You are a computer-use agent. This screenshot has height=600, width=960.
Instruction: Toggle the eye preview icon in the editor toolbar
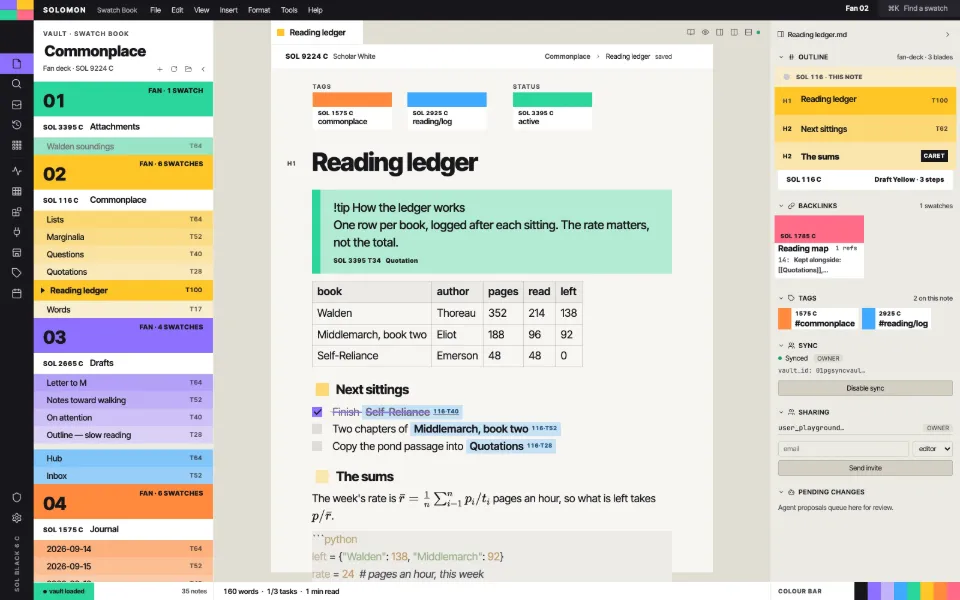(x=705, y=32)
